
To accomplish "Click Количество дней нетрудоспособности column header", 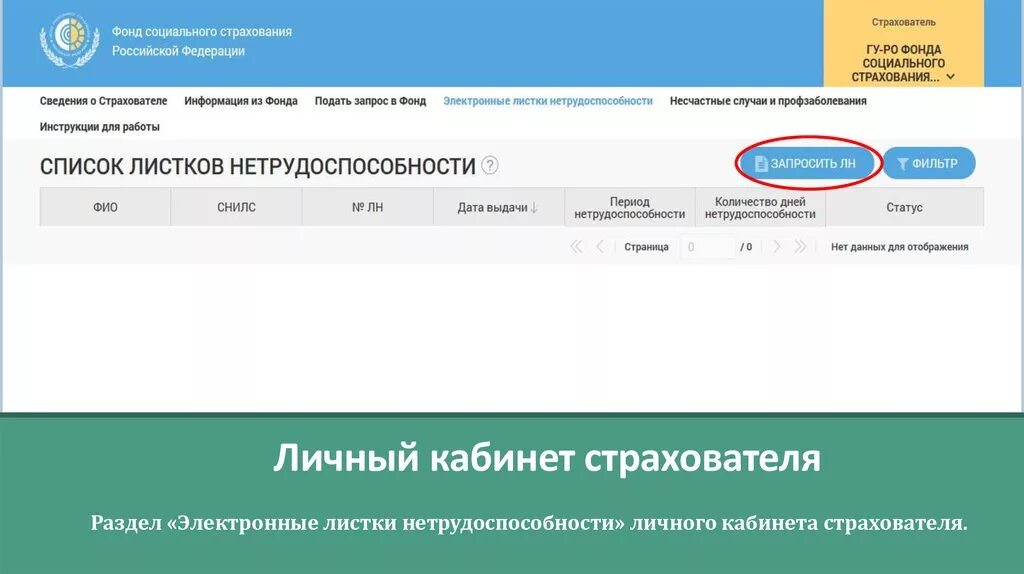I will [x=760, y=207].
